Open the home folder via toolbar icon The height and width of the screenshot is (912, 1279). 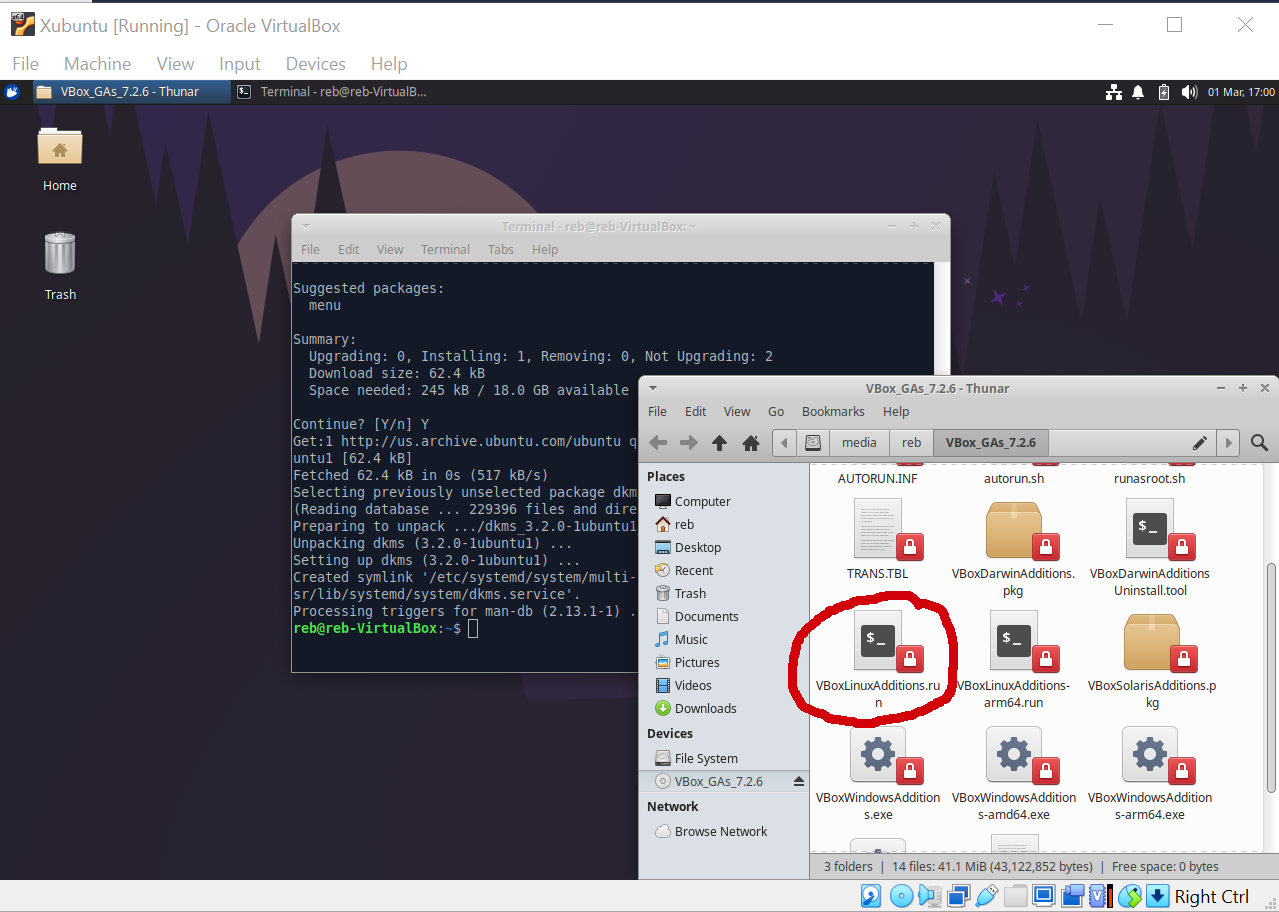tap(751, 442)
